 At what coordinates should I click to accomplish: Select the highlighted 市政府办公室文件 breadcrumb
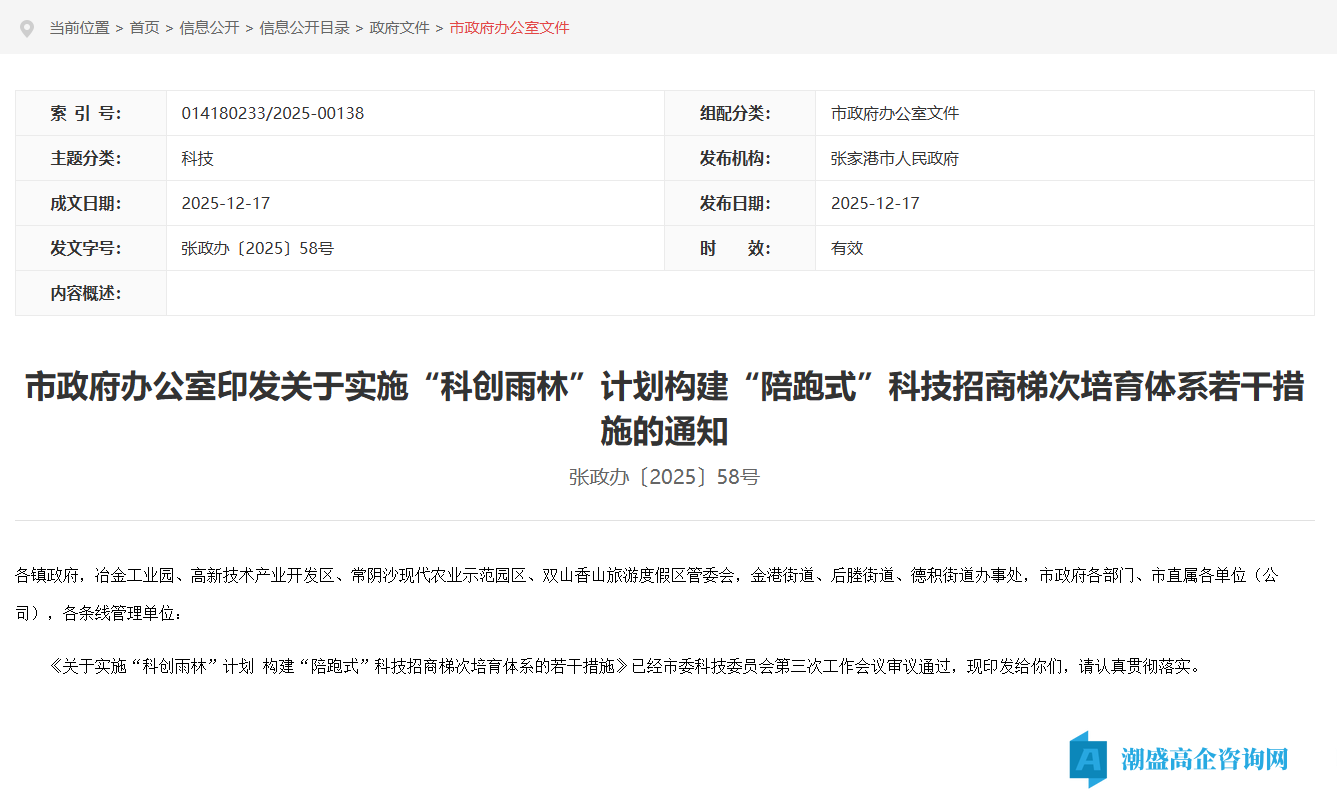click(511, 28)
